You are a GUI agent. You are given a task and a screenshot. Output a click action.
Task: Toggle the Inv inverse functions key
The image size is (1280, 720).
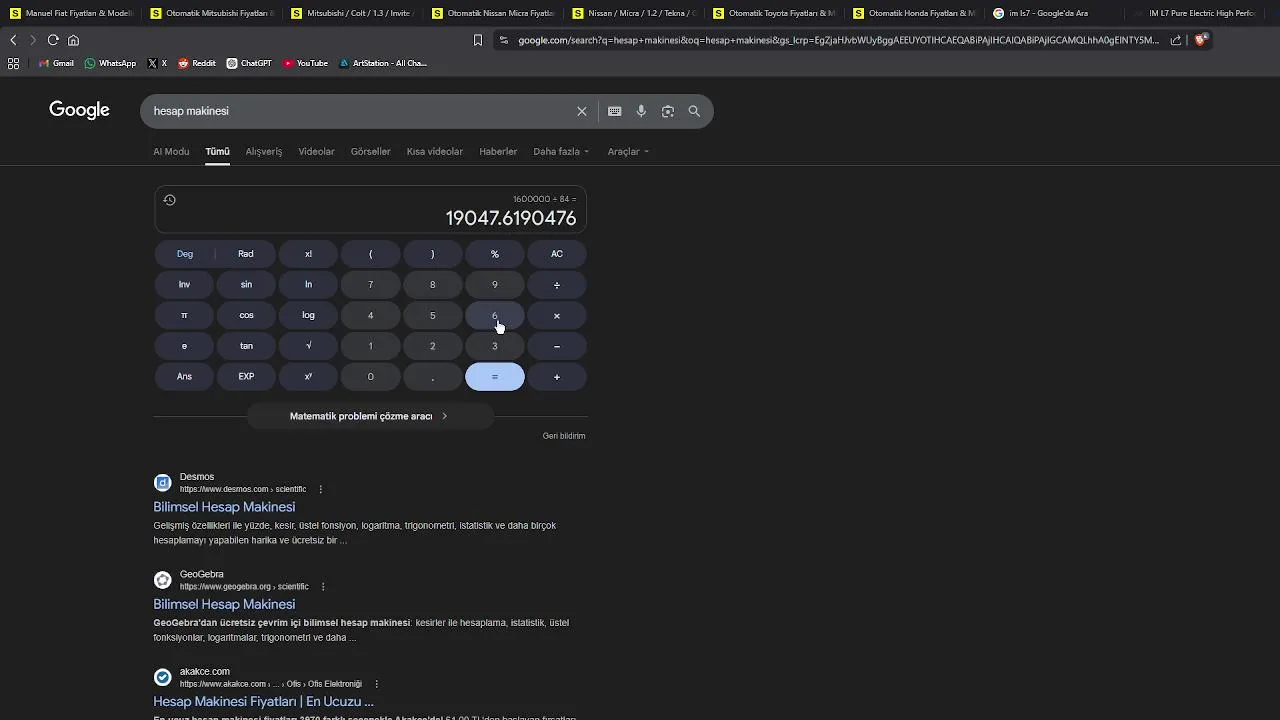tap(184, 285)
